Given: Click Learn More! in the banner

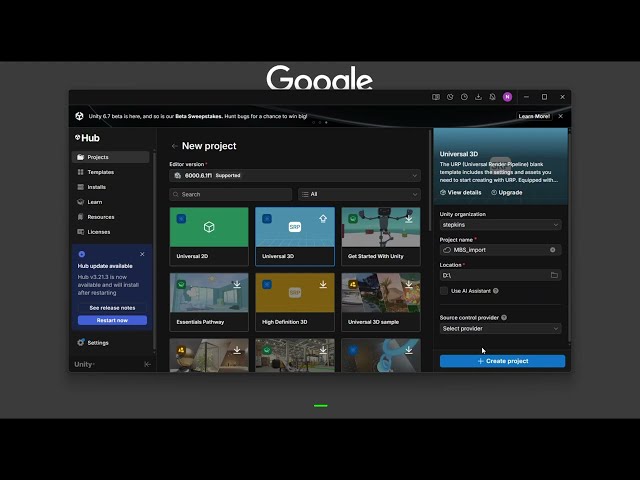Looking at the screenshot, I should 534,116.
